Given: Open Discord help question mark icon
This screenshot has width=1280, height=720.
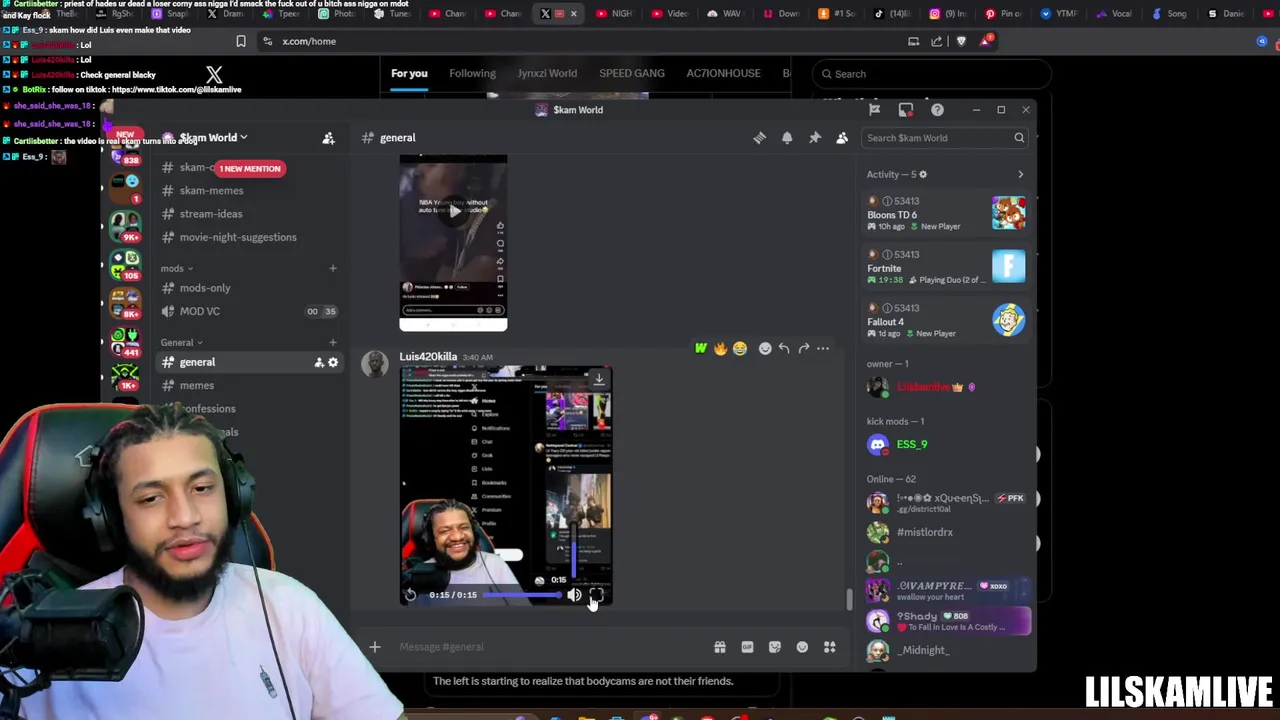Looking at the screenshot, I should [x=937, y=110].
